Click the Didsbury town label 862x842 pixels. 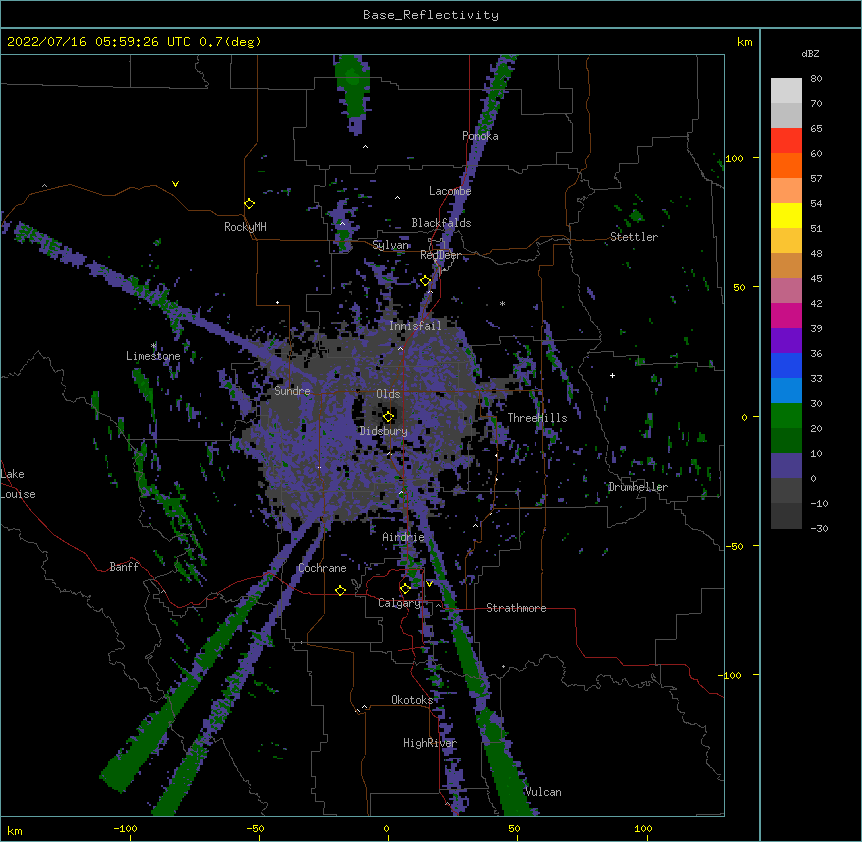click(x=383, y=431)
